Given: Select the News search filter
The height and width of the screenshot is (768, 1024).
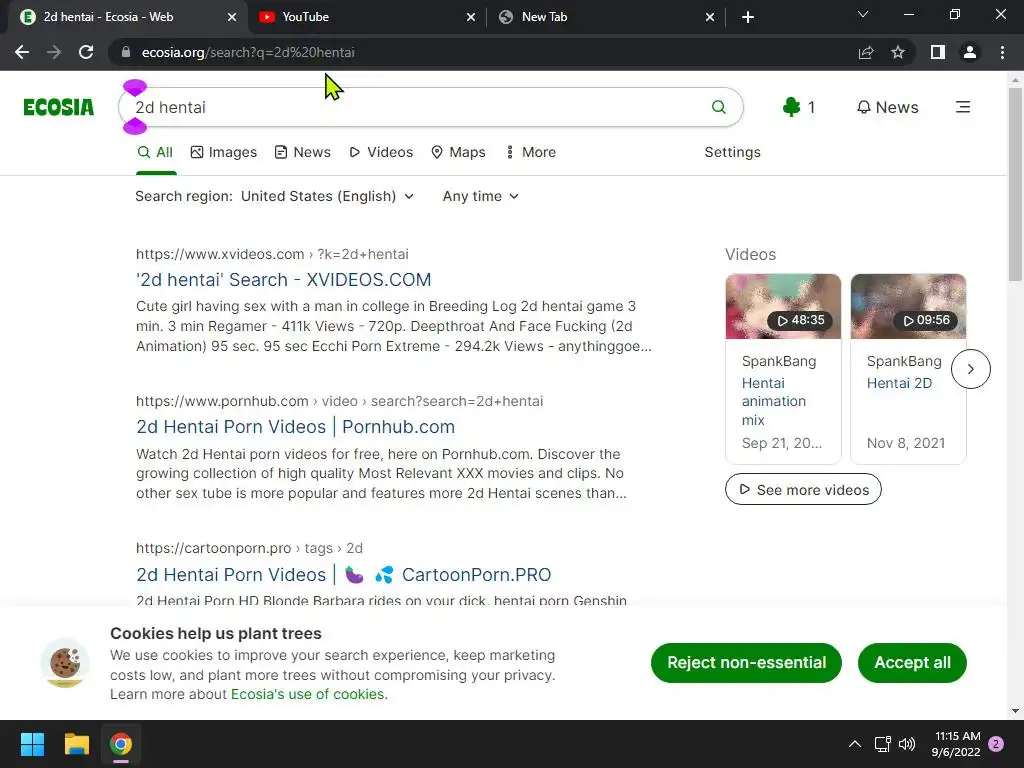Looking at the screenshot, I should pos(302,152).
